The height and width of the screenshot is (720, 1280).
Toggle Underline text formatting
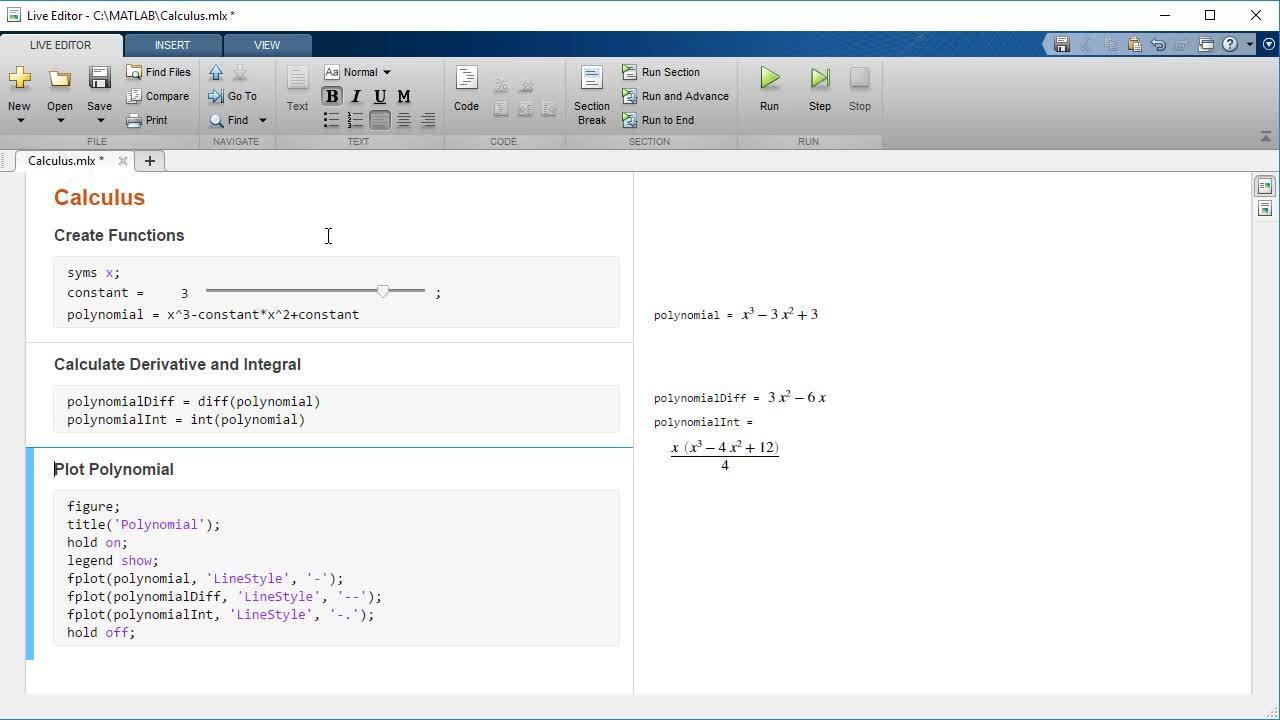coord(379,96)
